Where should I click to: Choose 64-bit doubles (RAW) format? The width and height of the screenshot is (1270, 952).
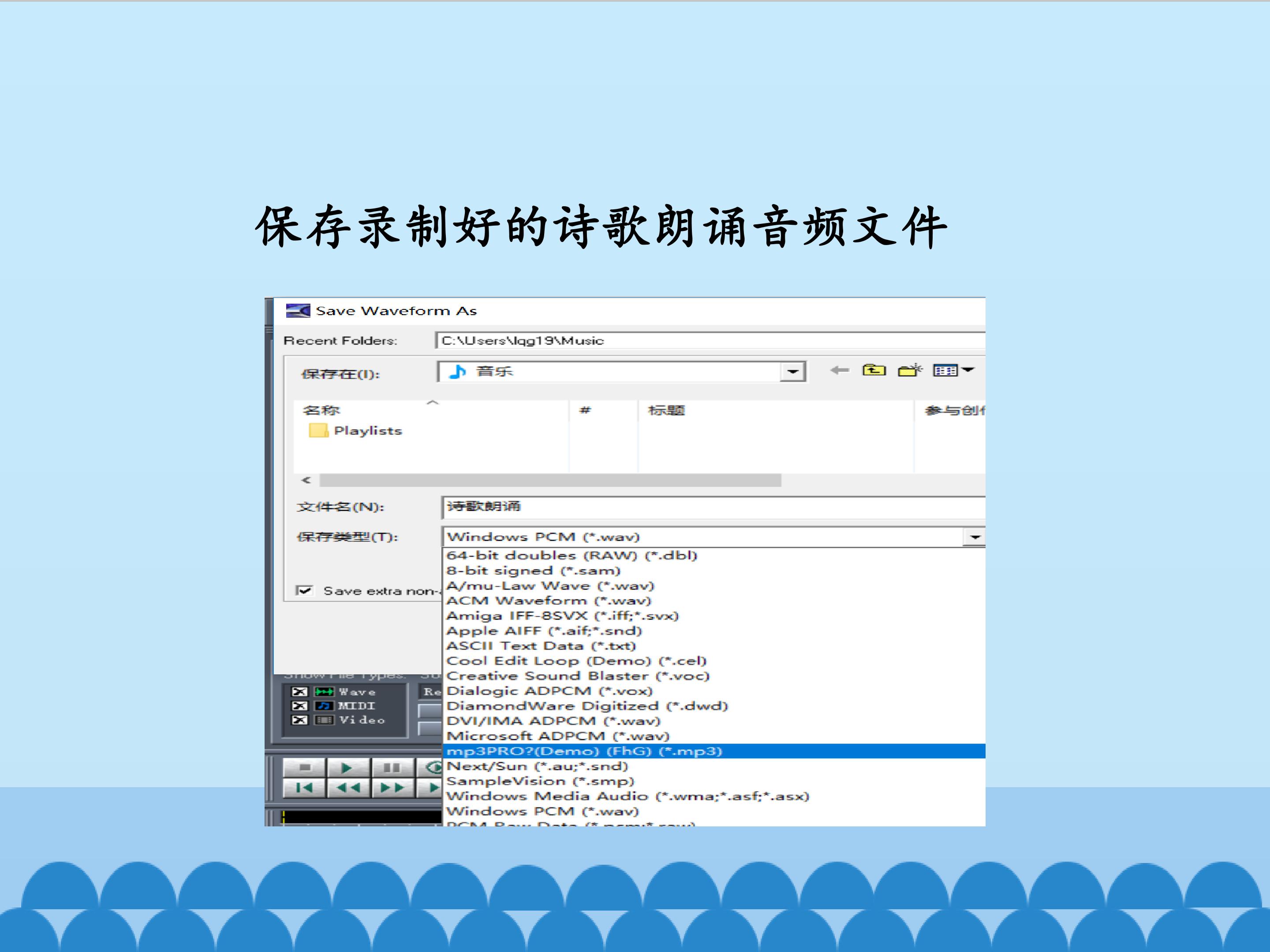714,555
